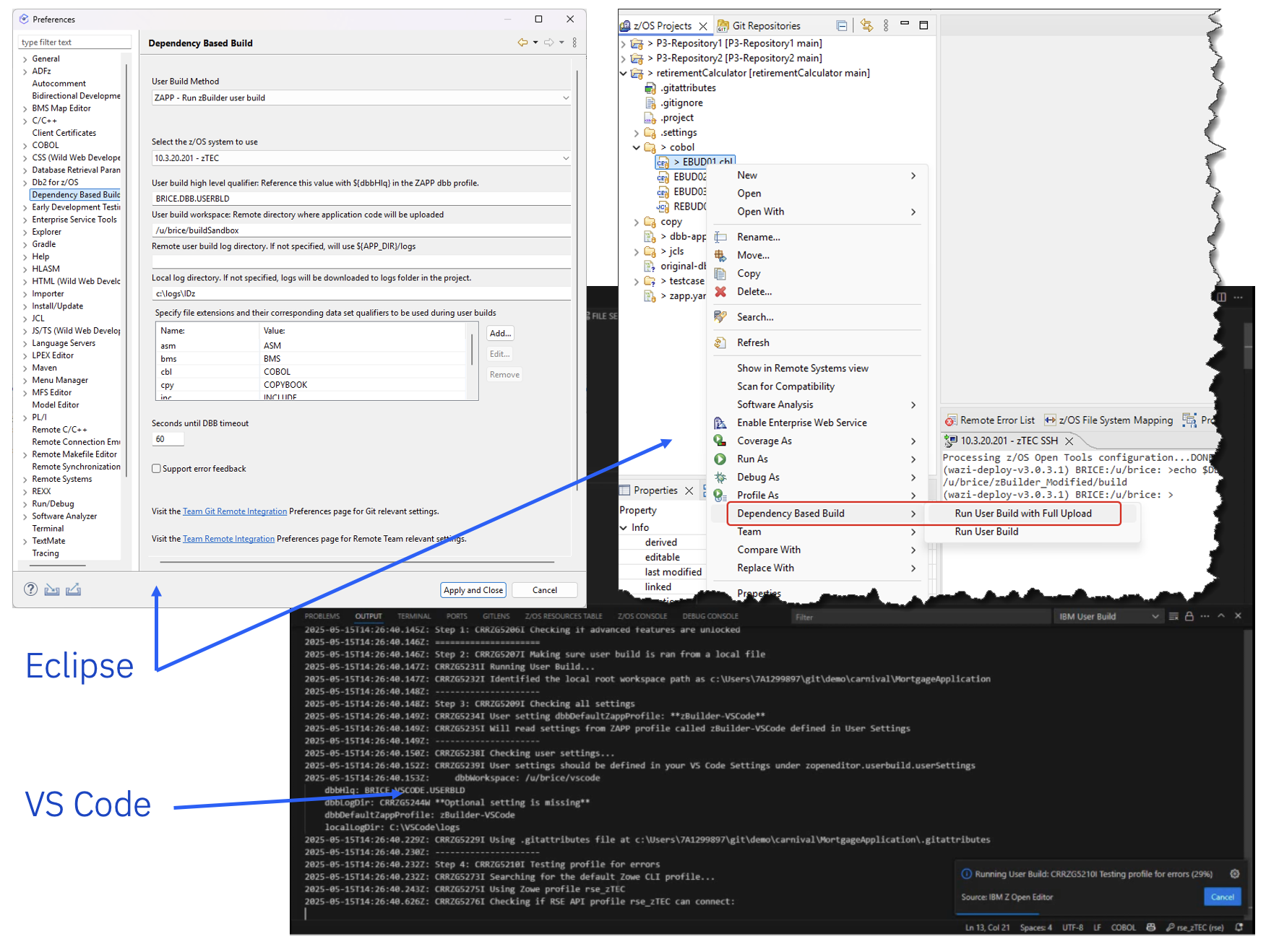The image size is (1266, 952).
Task: Switch to TERMINAL tab in VS Code panel
Action: click(414, 616)
